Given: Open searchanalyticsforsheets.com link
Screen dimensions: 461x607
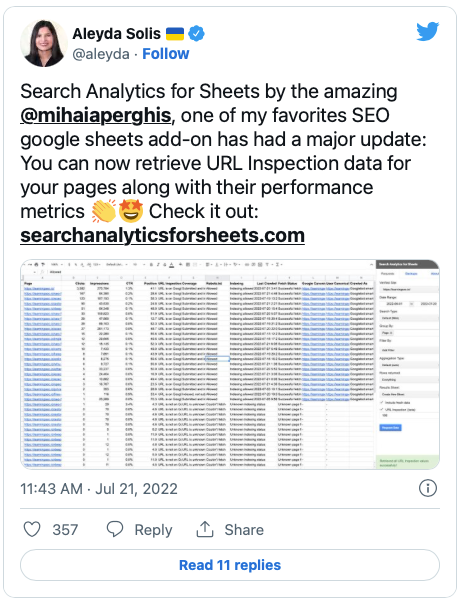Looking at the screenshot, I should coord(163,235).
